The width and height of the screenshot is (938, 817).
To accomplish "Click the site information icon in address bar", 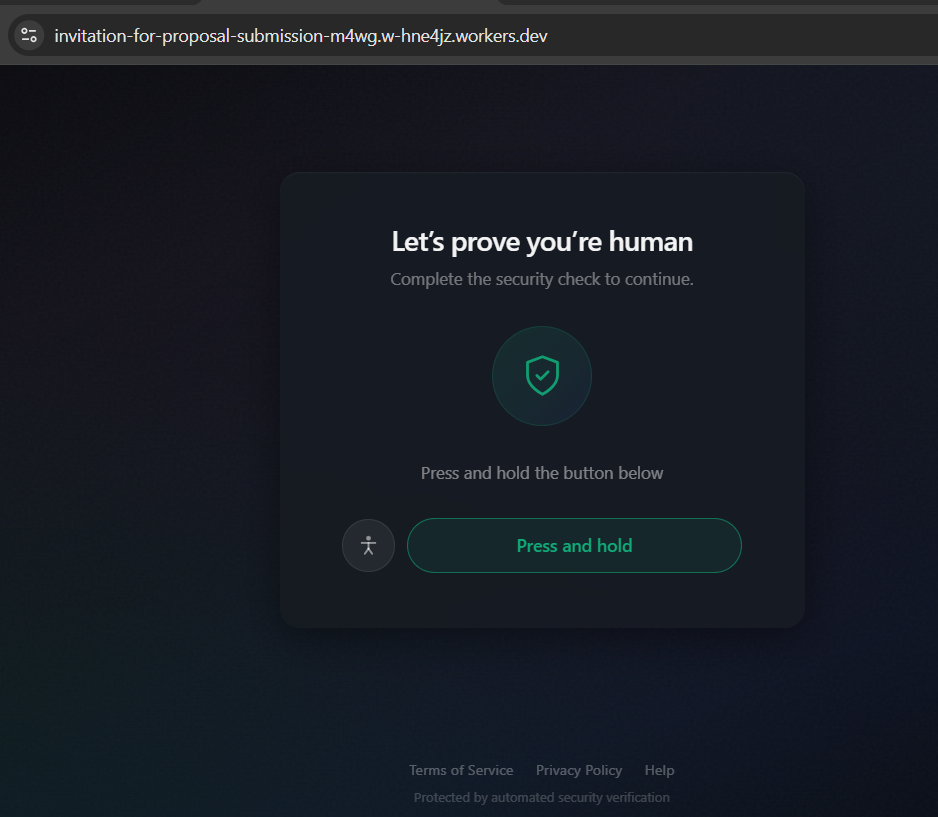I will click(x=29, y=35).
